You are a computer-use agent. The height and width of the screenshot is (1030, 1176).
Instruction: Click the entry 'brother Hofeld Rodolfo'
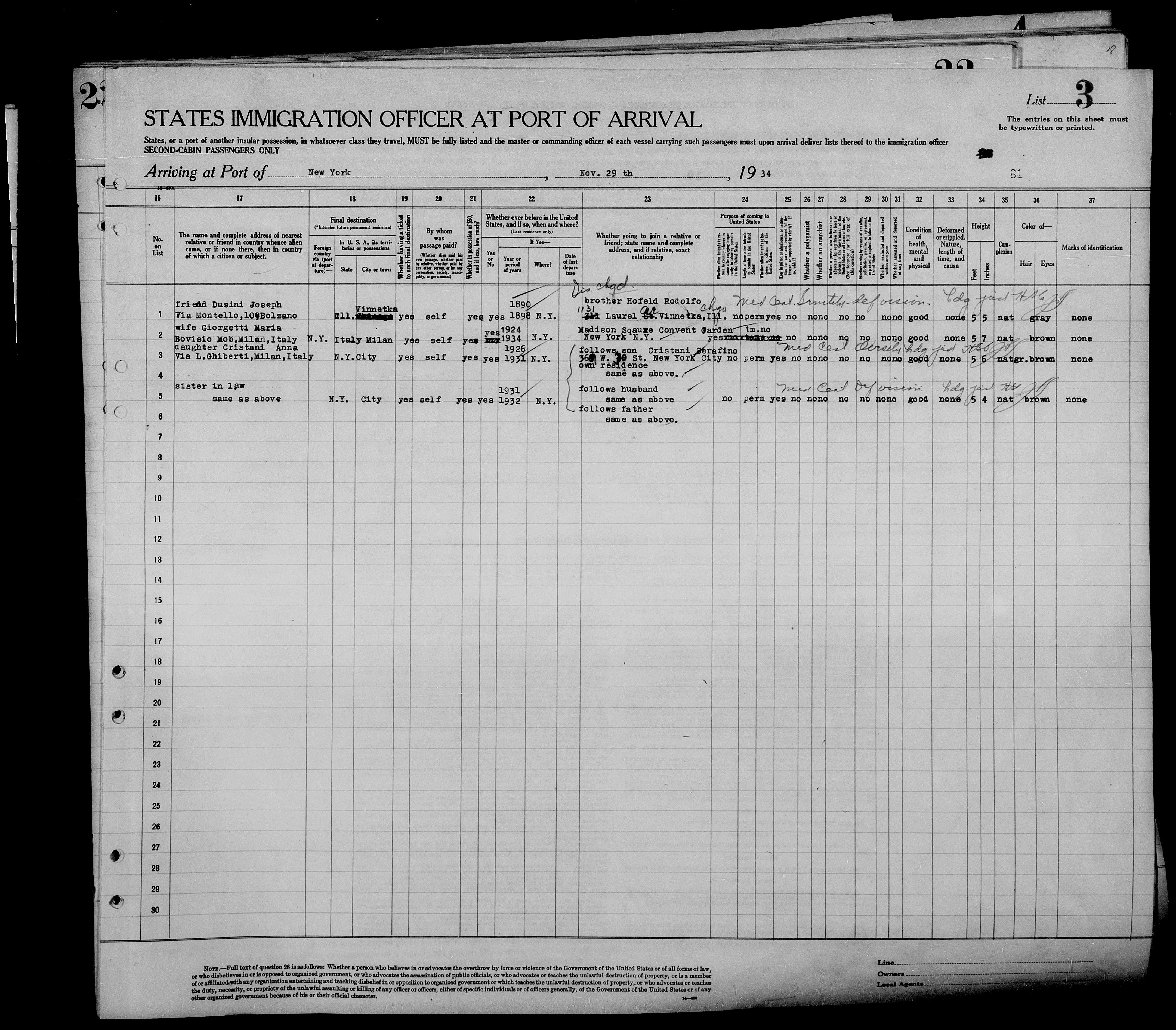point(643,301)
